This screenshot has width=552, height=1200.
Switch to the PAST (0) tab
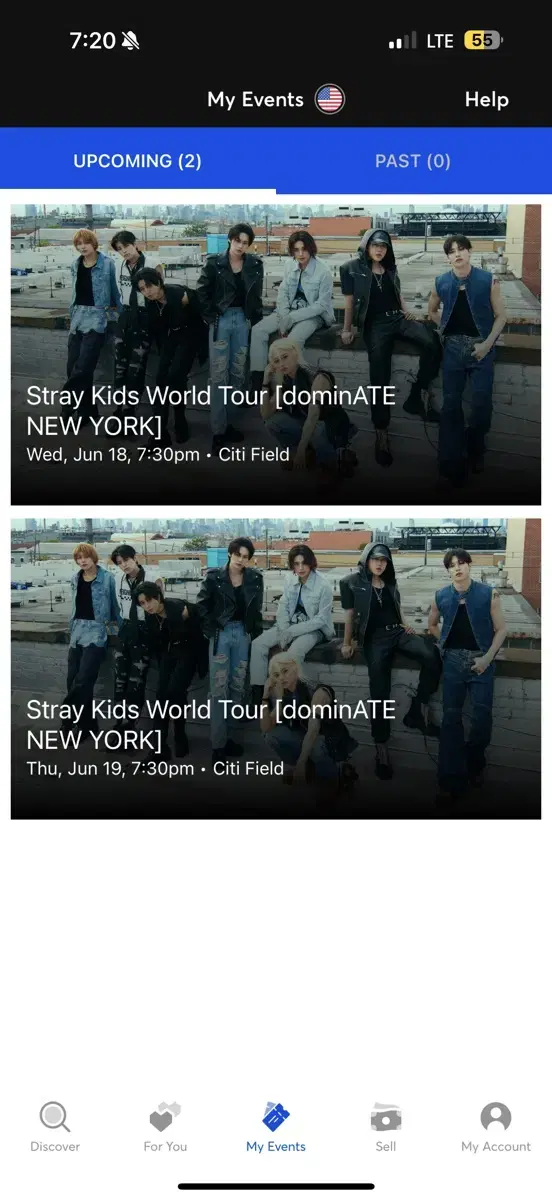click(x=413, y=161)
